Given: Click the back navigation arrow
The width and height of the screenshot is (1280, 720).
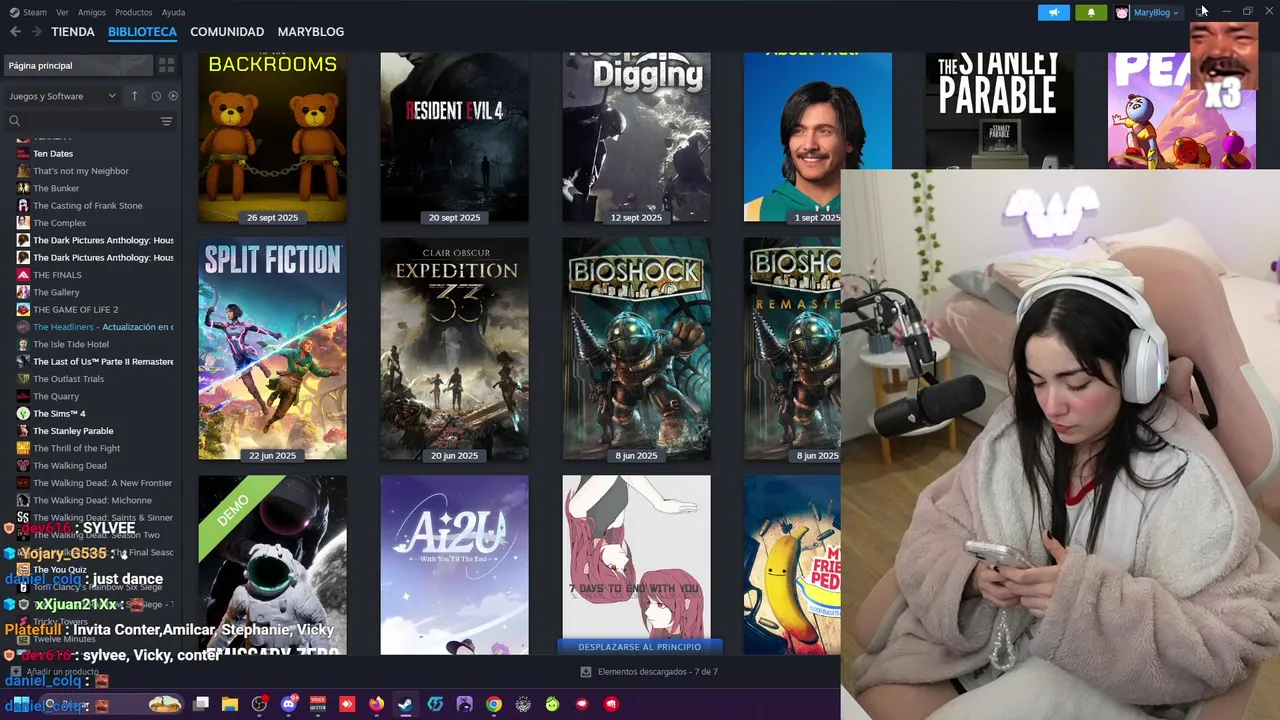Looking at the screenshot, I should pos(15,32).
